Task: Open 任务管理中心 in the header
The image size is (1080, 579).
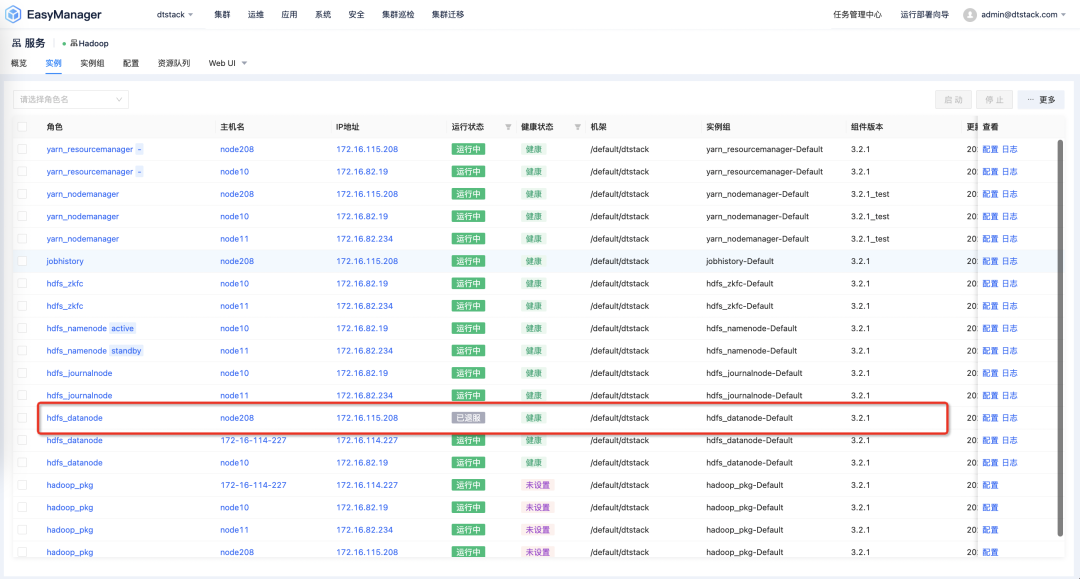Action: click(857, 15)
